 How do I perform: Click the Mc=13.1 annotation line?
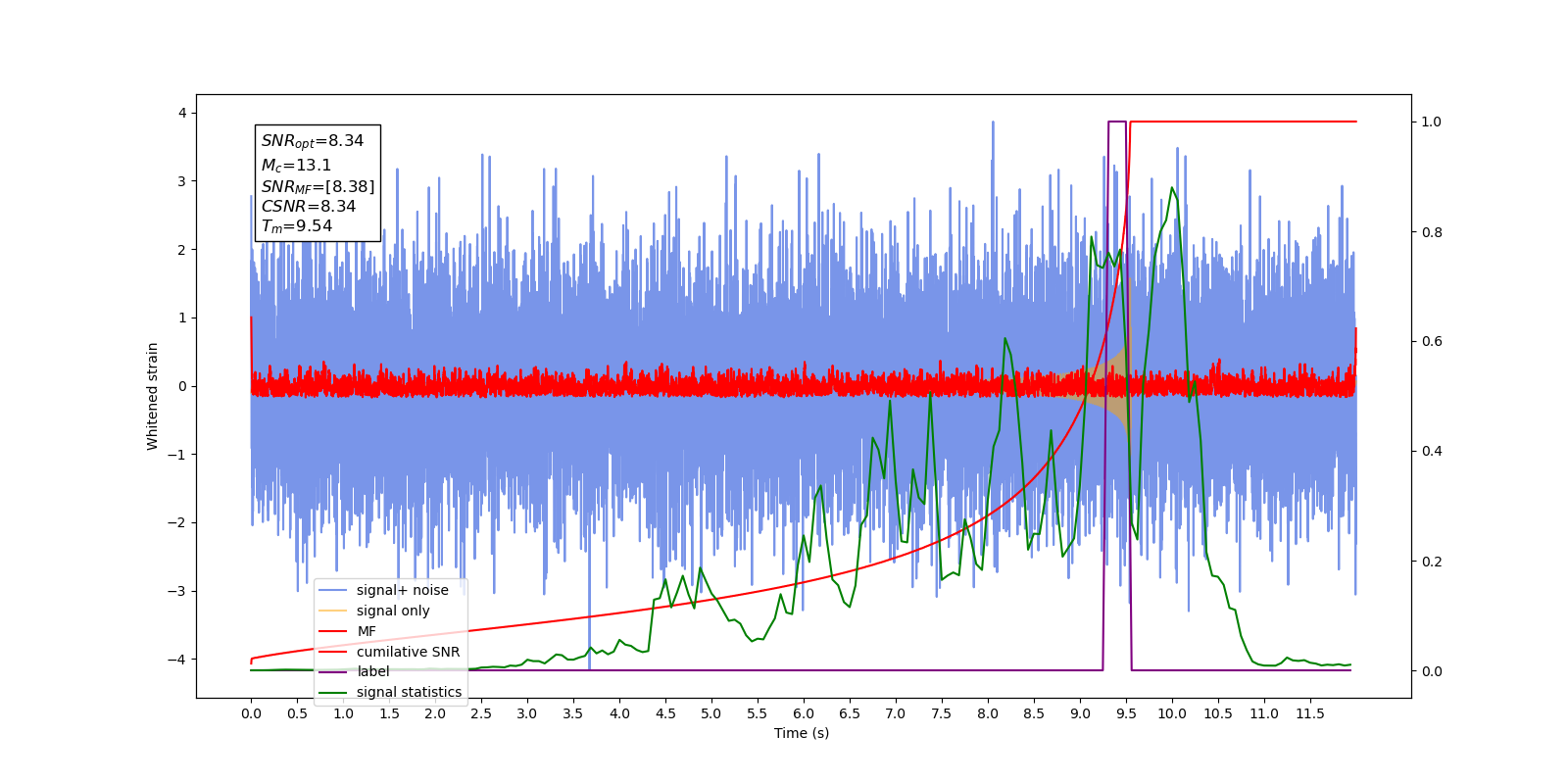296,166
